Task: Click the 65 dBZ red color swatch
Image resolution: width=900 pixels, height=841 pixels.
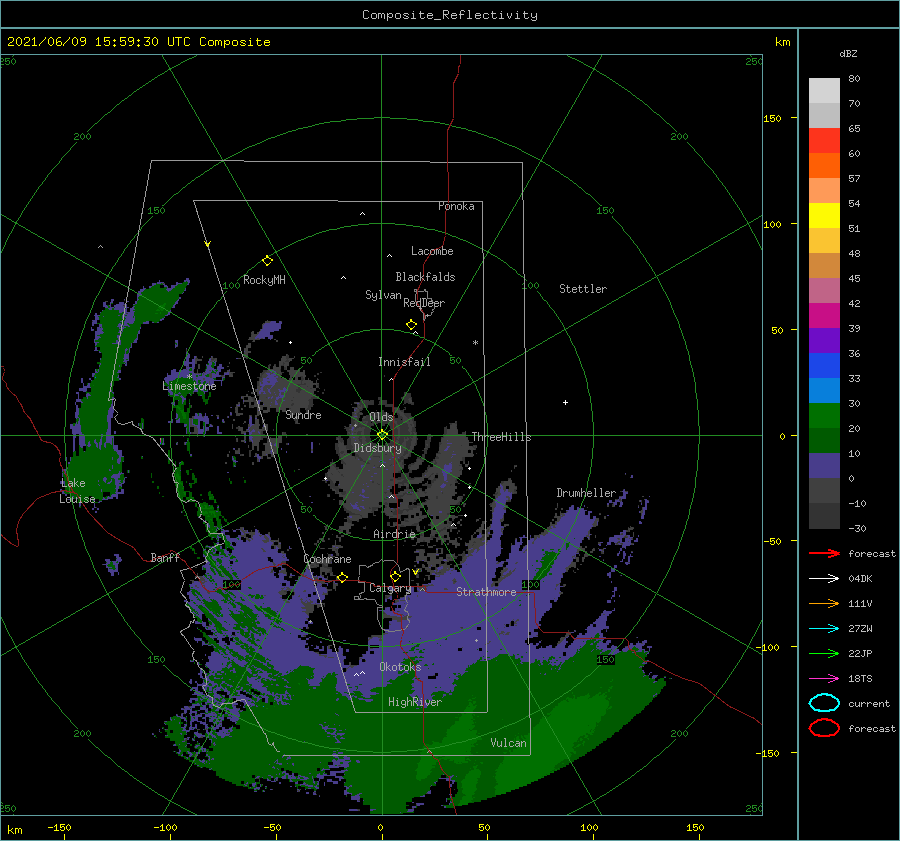Action: point(824,140)
